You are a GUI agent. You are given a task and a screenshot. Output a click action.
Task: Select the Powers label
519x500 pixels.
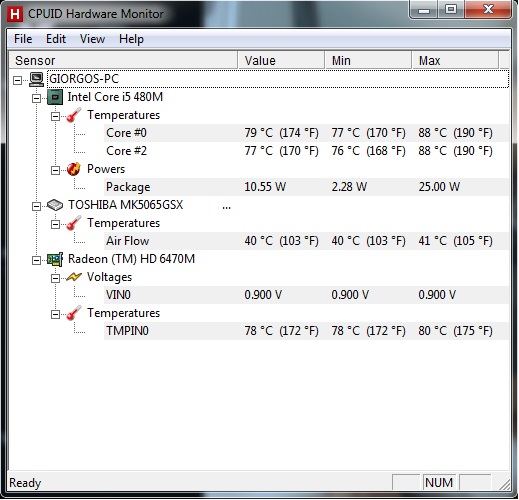tap(106, 169)
